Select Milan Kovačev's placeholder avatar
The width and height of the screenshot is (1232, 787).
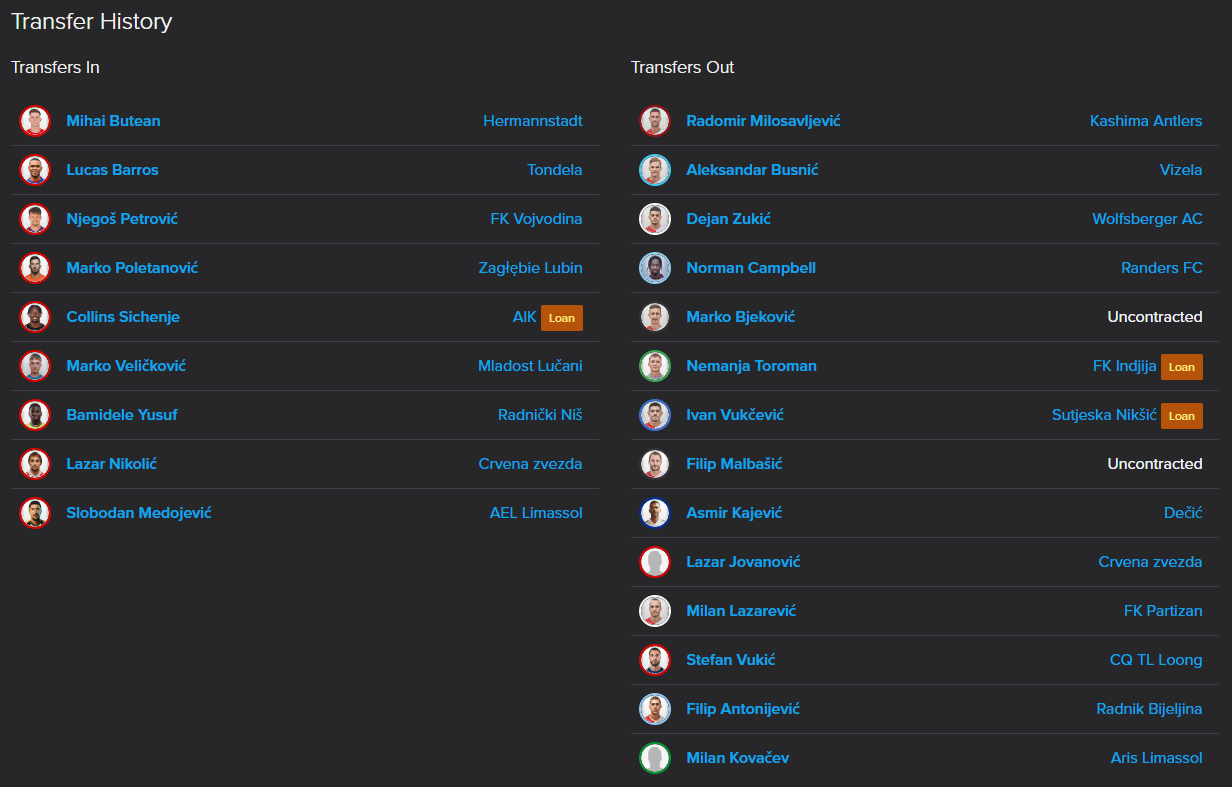point(655,758)
